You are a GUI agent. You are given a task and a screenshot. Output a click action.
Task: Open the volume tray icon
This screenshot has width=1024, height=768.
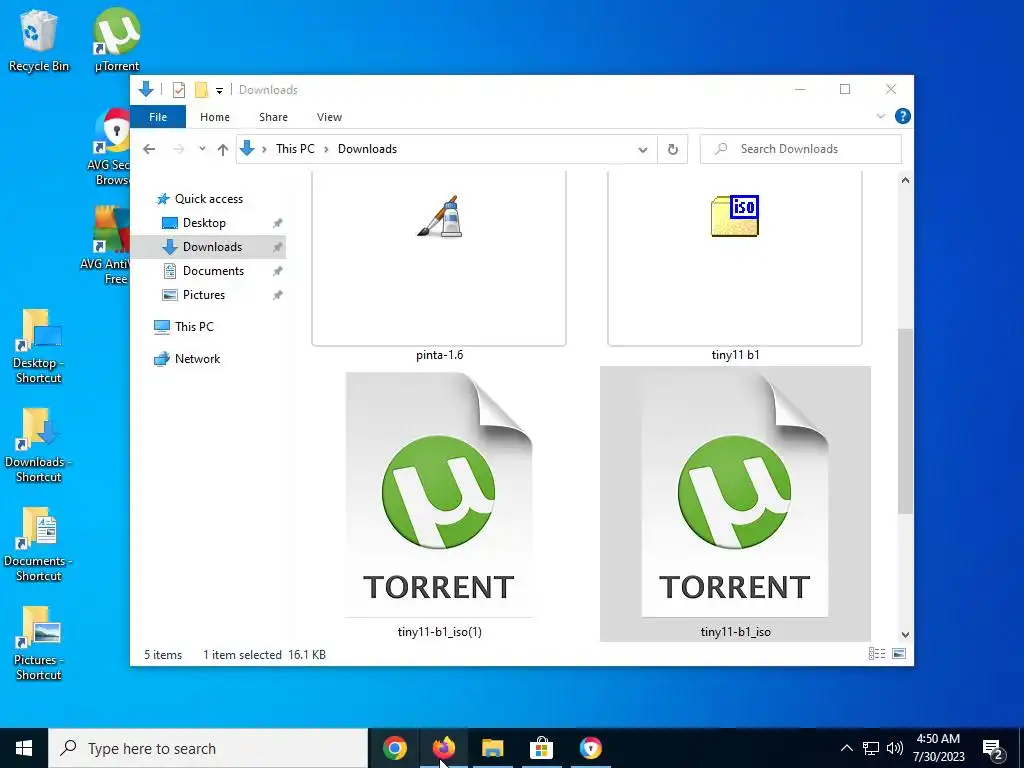895,748
